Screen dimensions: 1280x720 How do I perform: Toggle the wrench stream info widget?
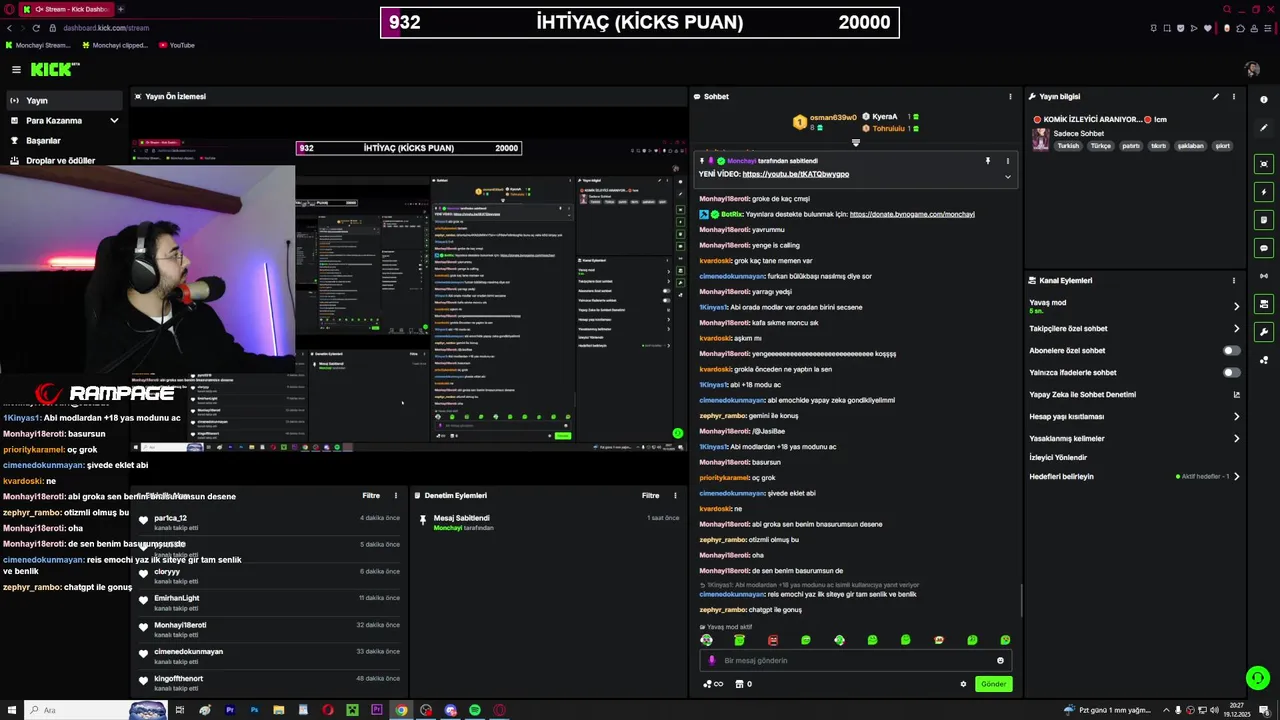point(1264,332)
